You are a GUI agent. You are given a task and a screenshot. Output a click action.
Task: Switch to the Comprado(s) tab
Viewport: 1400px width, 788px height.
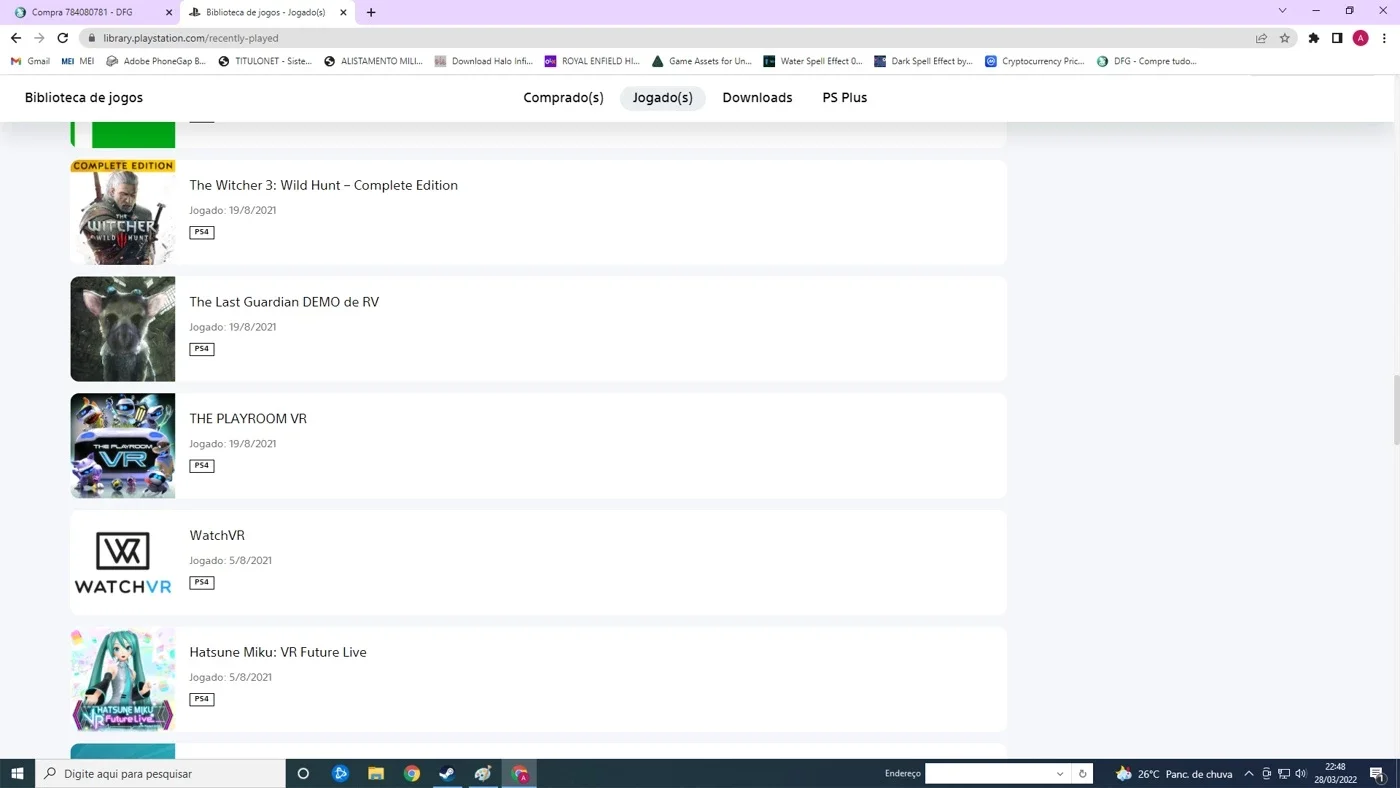564,98
